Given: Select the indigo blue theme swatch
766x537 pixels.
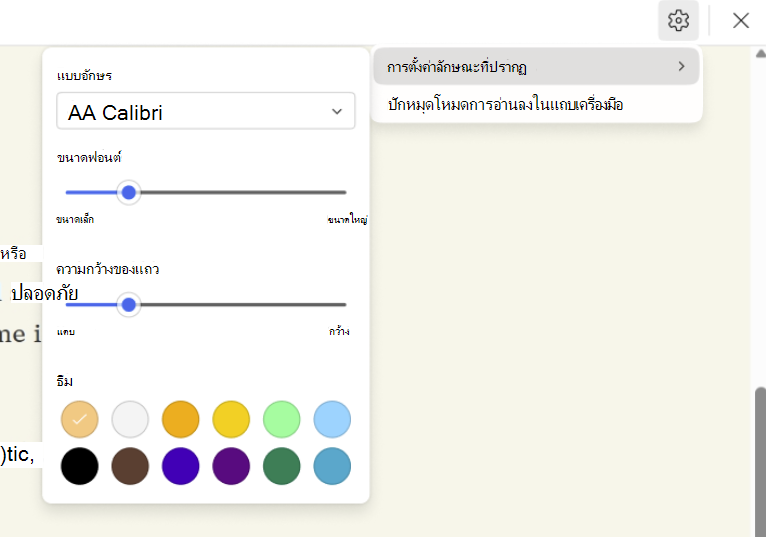Looking at the screenshot, I should pos(181,466).
